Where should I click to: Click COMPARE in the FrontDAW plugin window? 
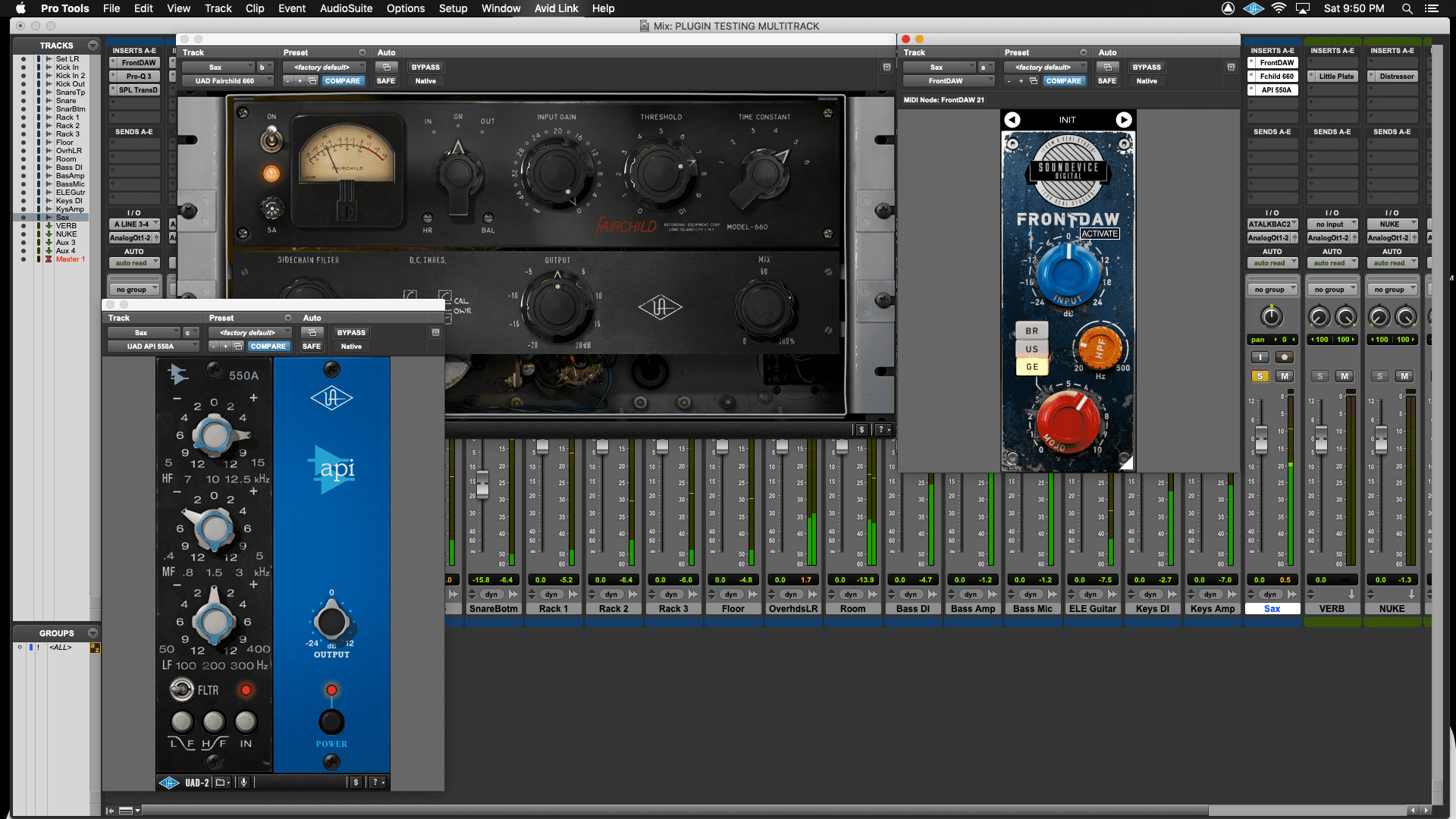point(1064,80)
